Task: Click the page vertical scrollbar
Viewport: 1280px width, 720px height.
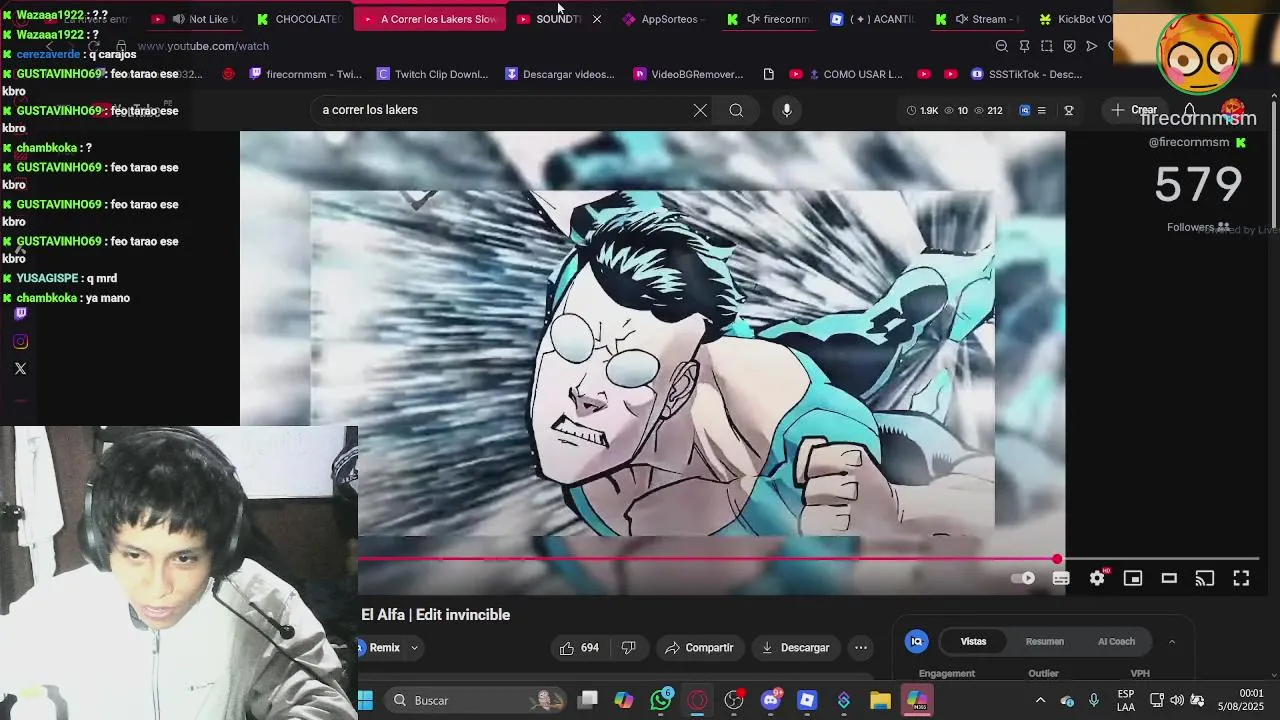Action: (1274, 165)
